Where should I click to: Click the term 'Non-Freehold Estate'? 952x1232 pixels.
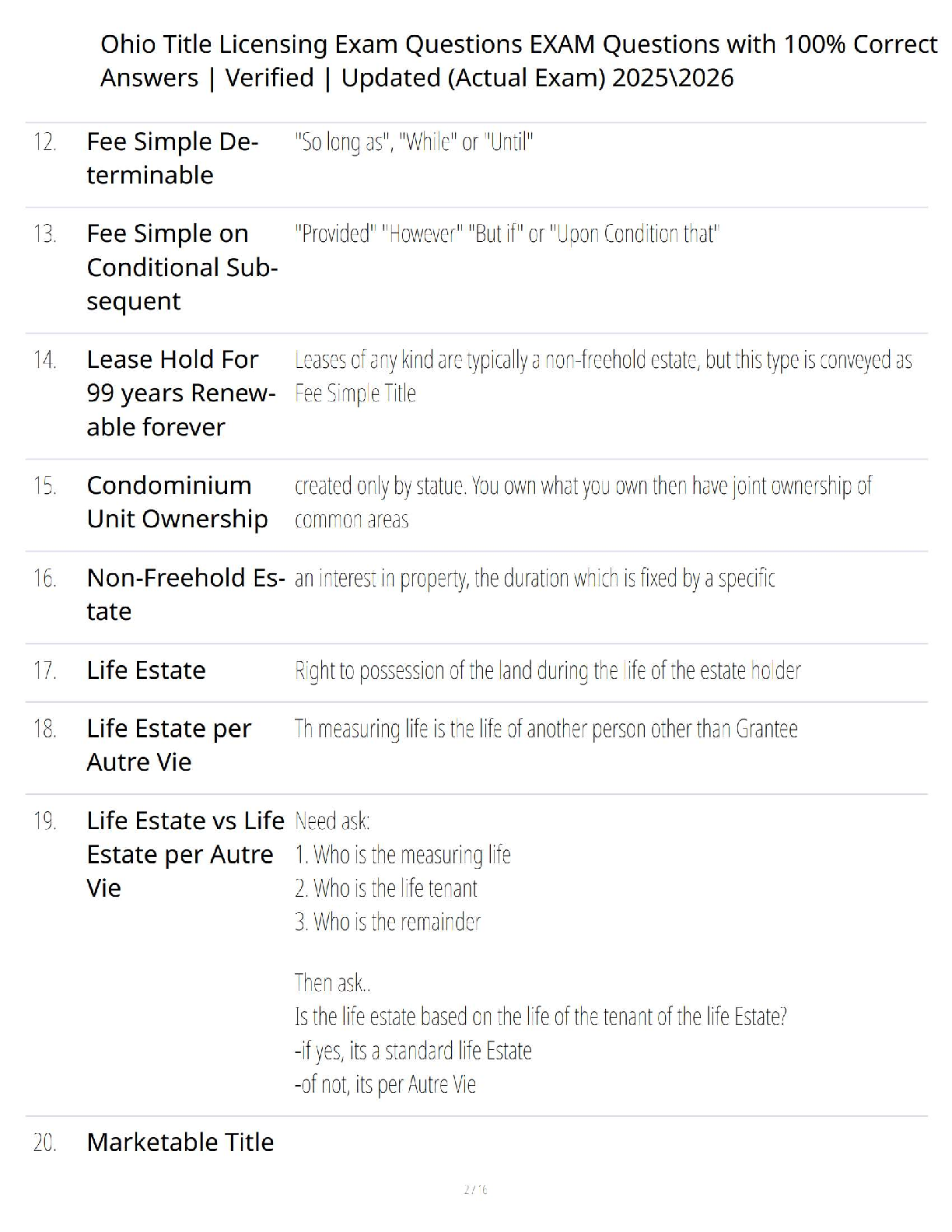[x=185, y=594]
